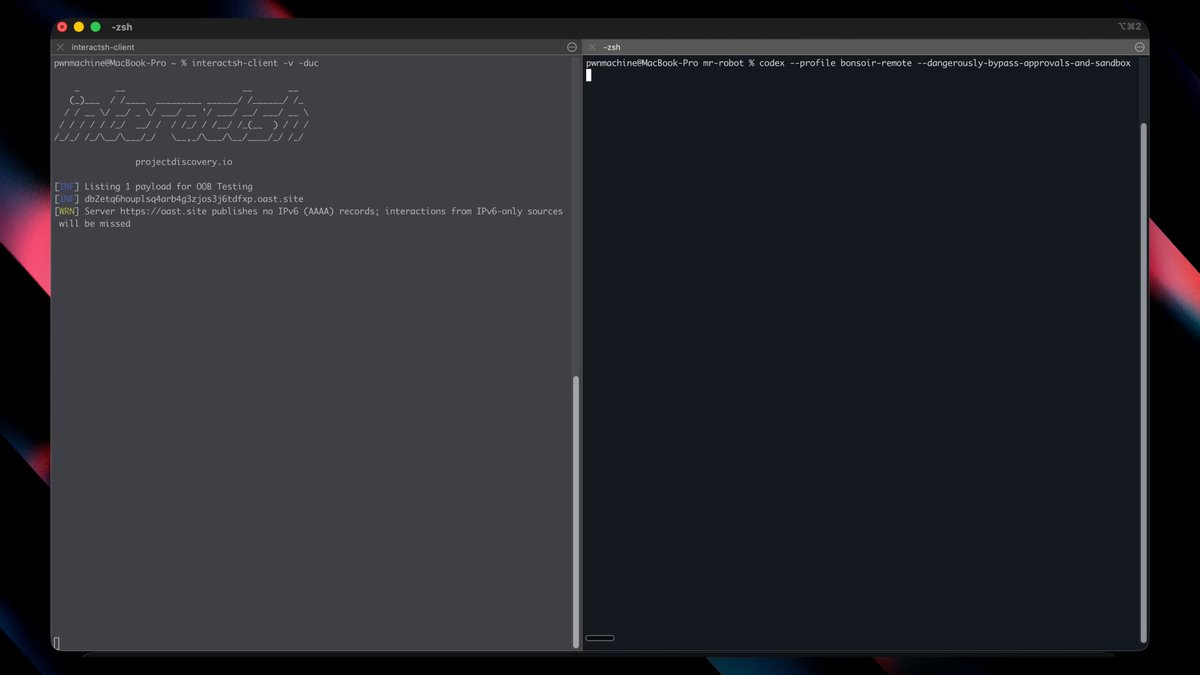Zoom the terminal window with the green button
This screenshot has width=1200, height=675.
click(x=96, y=27)
